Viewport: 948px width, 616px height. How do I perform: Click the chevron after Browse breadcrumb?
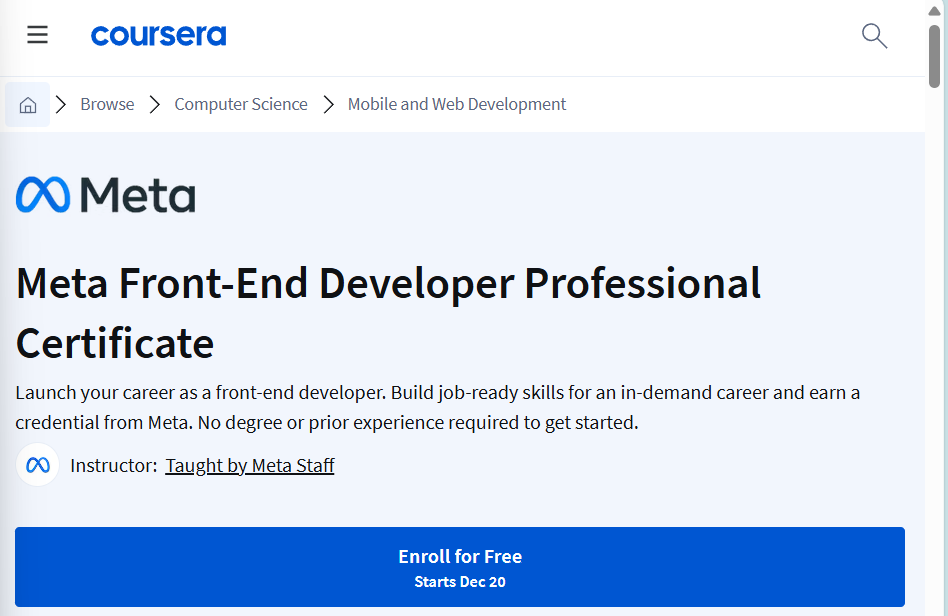click(x=155, y=105)
